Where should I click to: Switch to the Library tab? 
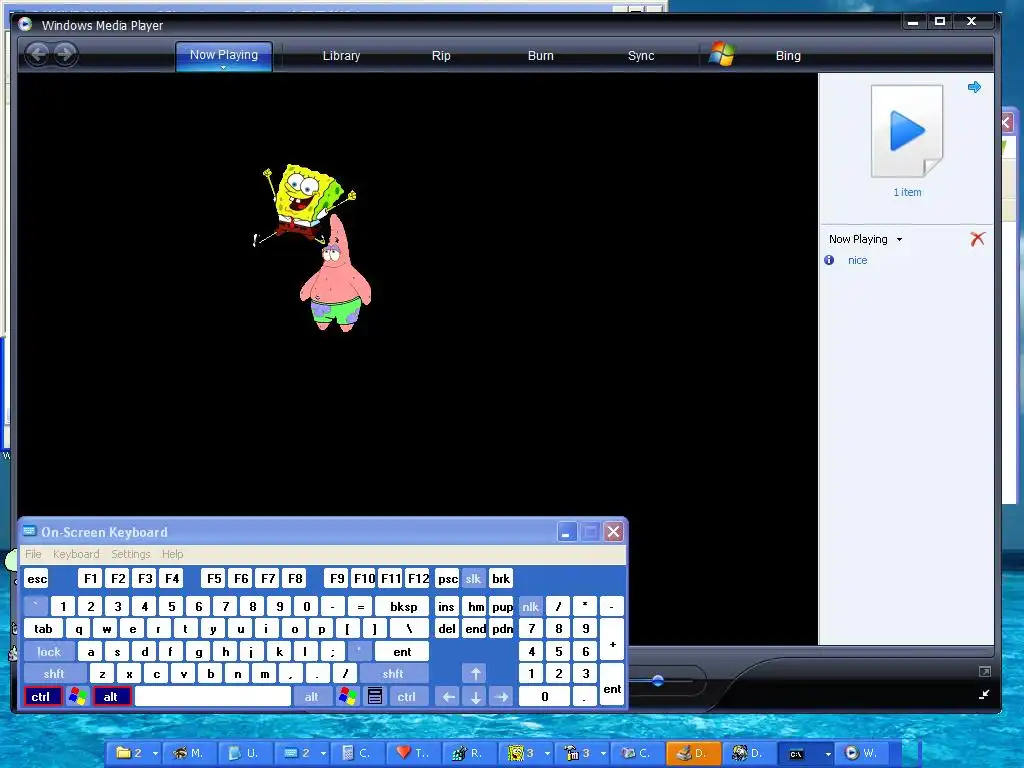(341, 56)
